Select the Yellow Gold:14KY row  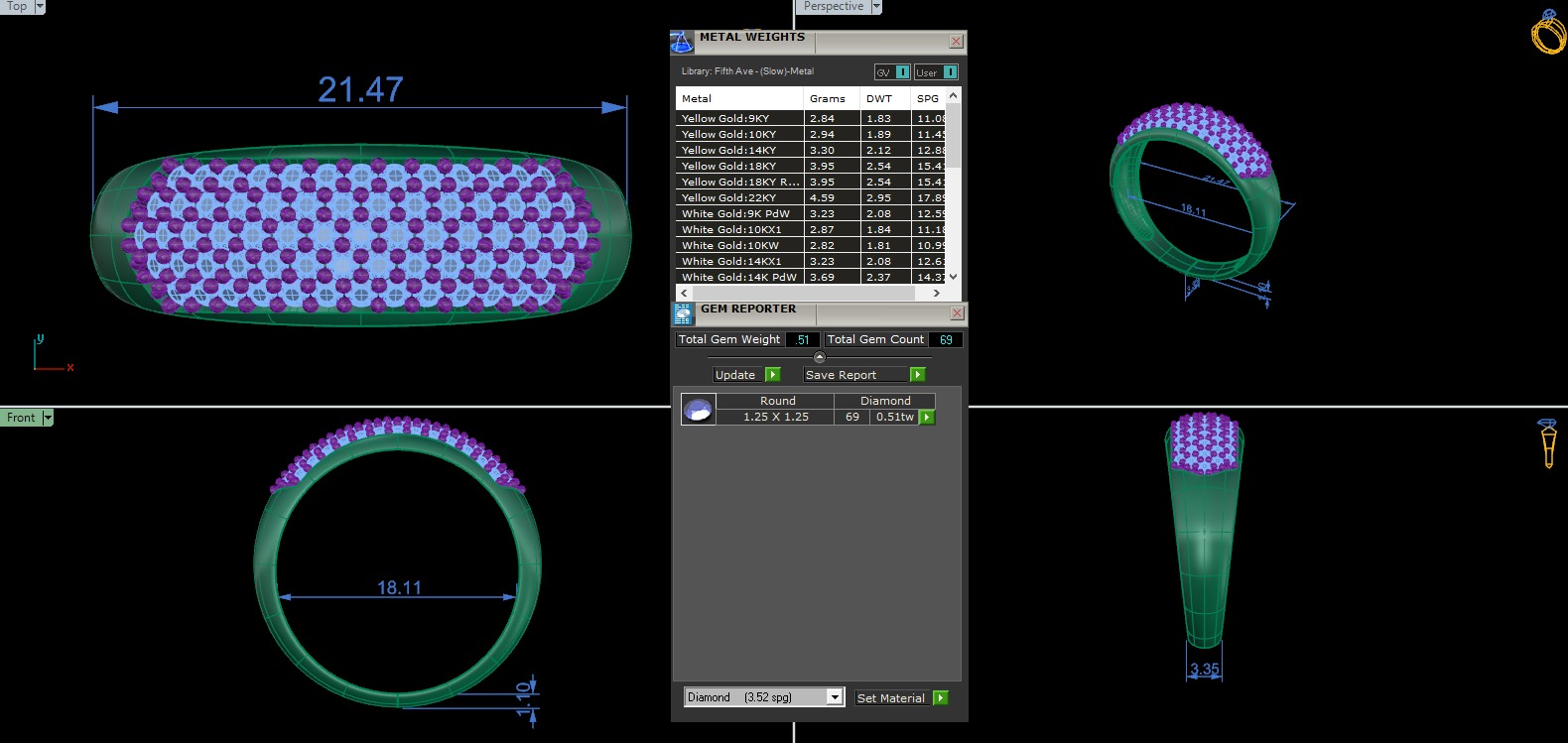pyautogui.click(x=811, y=150)
